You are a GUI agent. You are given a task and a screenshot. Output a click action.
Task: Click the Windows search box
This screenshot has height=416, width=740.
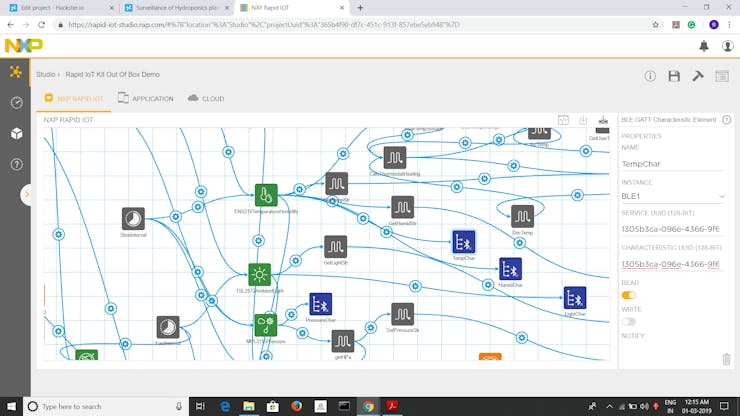click(x=106, y=406)
